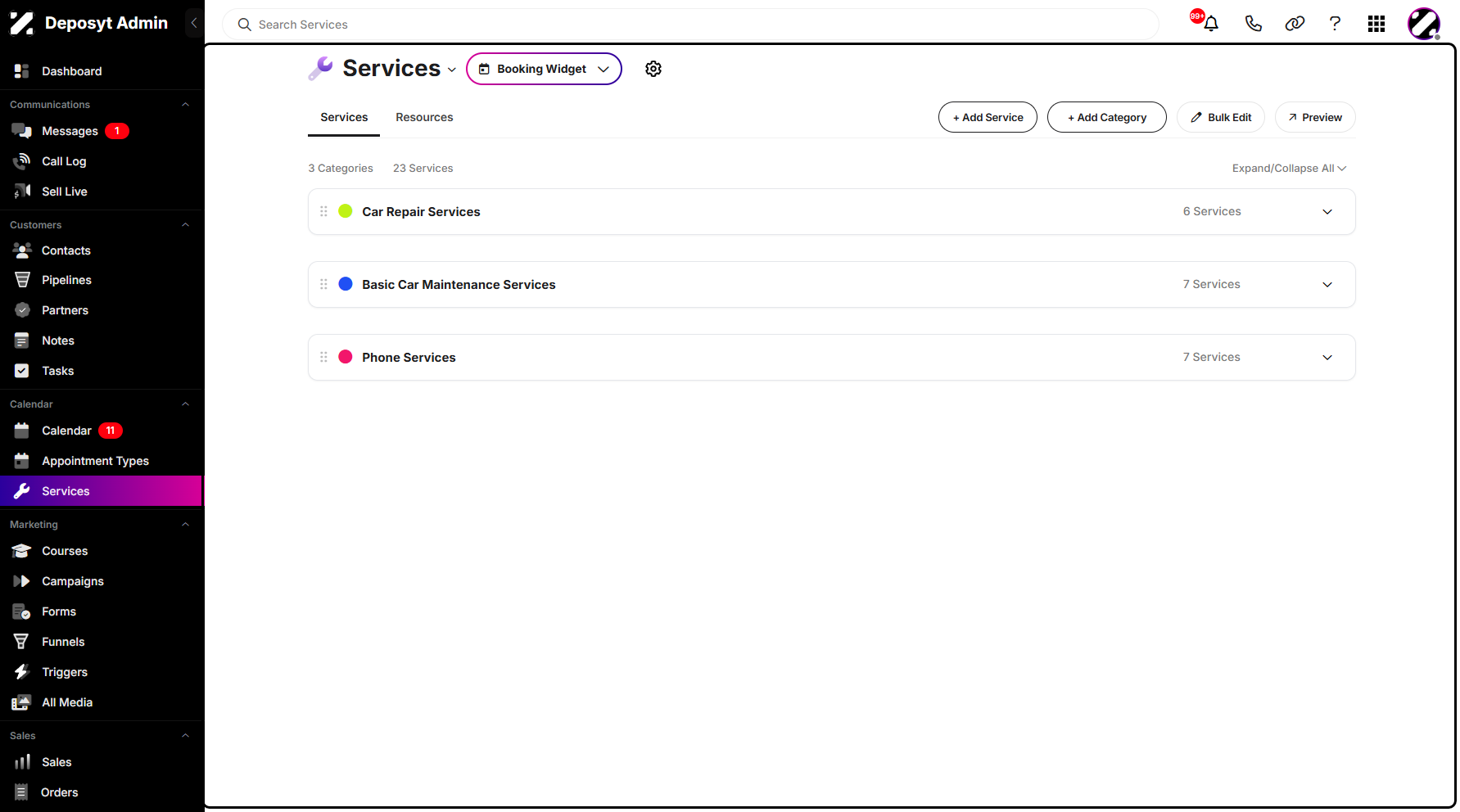Click Expand/Collapse All

[x=1289, y=168]
